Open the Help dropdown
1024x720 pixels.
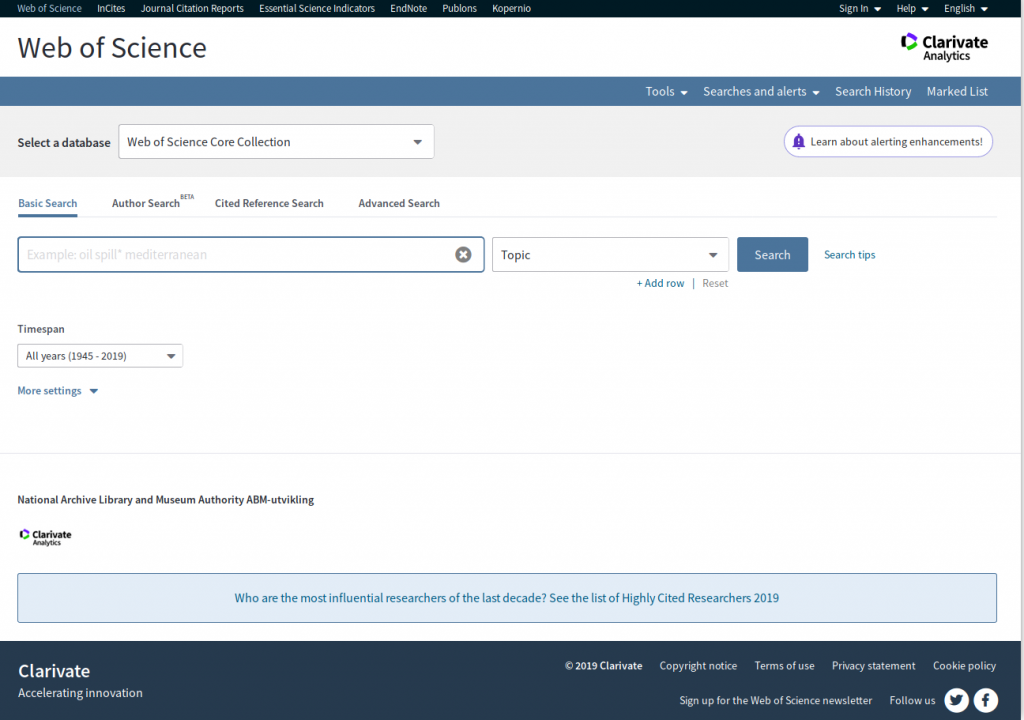(x=912, y=8)
